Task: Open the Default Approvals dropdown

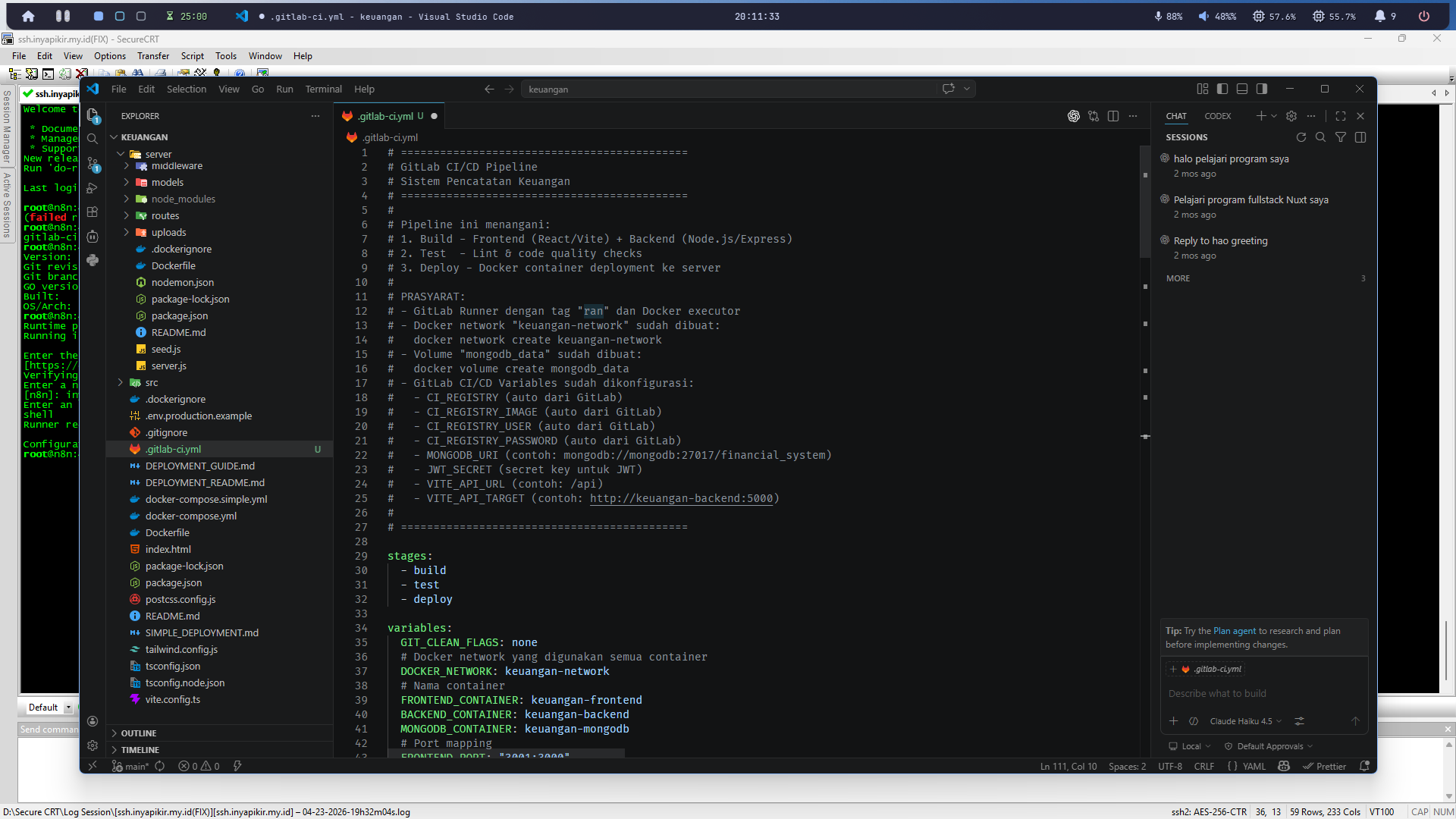Action: click(x=1269, y=746)
